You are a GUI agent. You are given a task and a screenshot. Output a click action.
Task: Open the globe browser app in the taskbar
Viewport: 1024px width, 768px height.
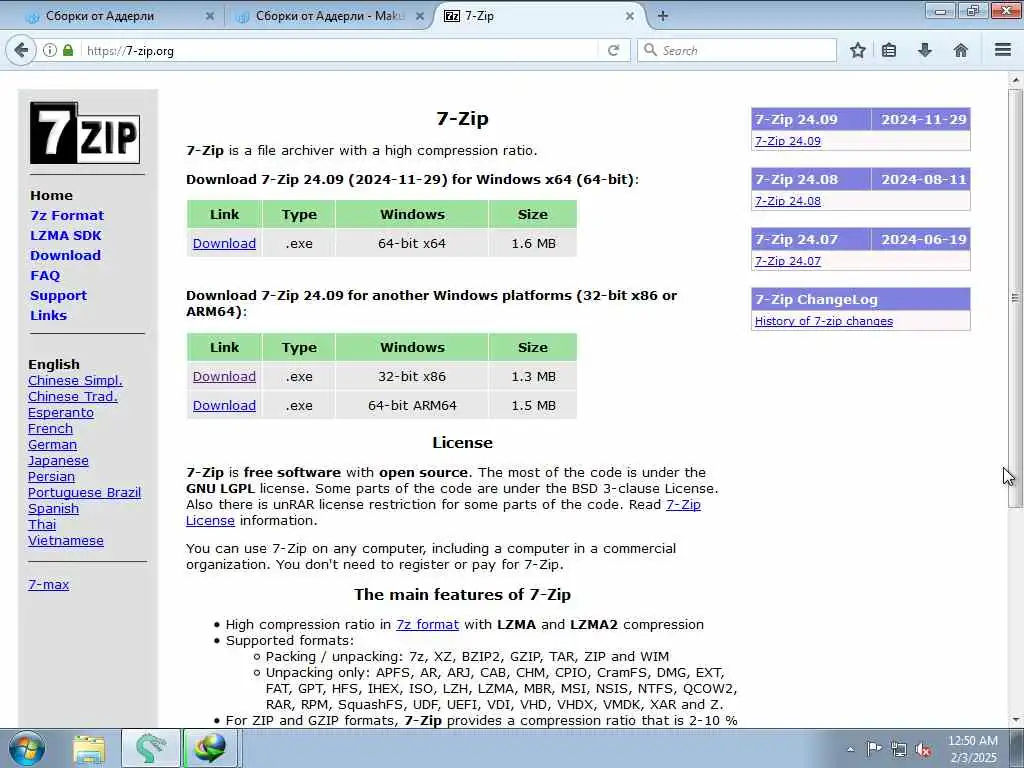211,748
